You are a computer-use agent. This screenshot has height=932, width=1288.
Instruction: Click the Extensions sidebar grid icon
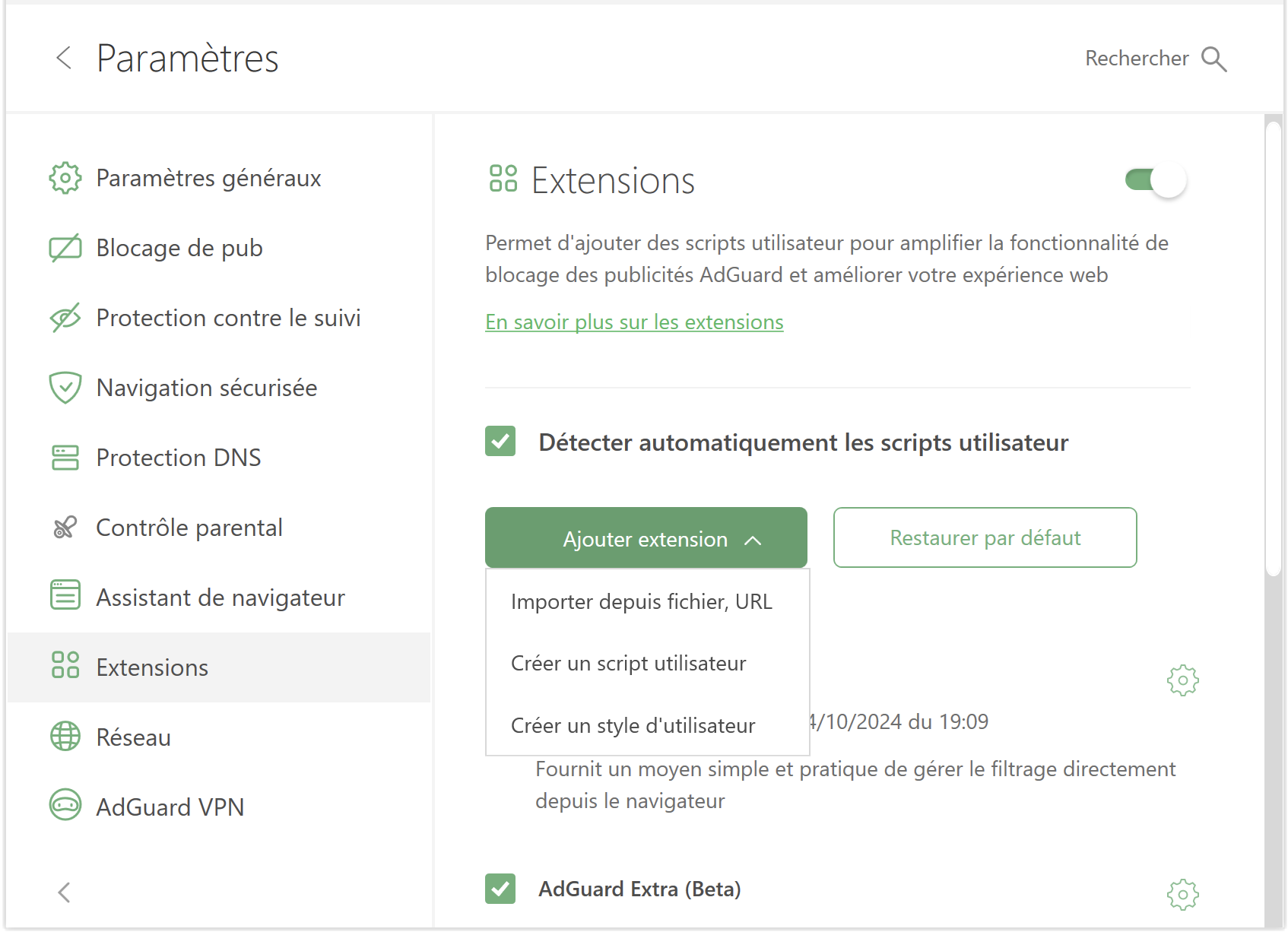tap(65, 664)
